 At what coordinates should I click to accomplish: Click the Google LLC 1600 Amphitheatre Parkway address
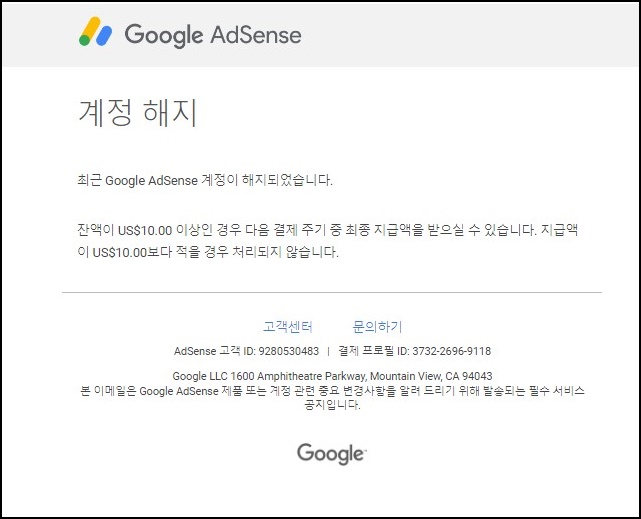coord(332,376)
